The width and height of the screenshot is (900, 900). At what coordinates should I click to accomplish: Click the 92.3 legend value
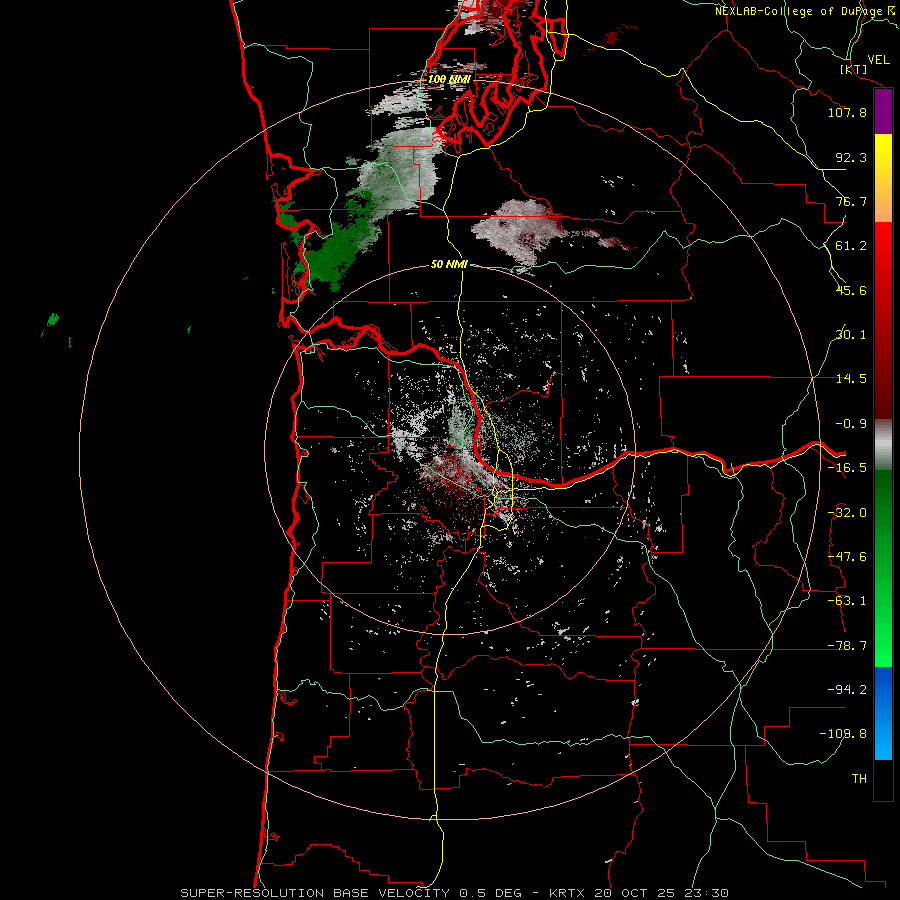pyautogui.click(x=851, y=157)
